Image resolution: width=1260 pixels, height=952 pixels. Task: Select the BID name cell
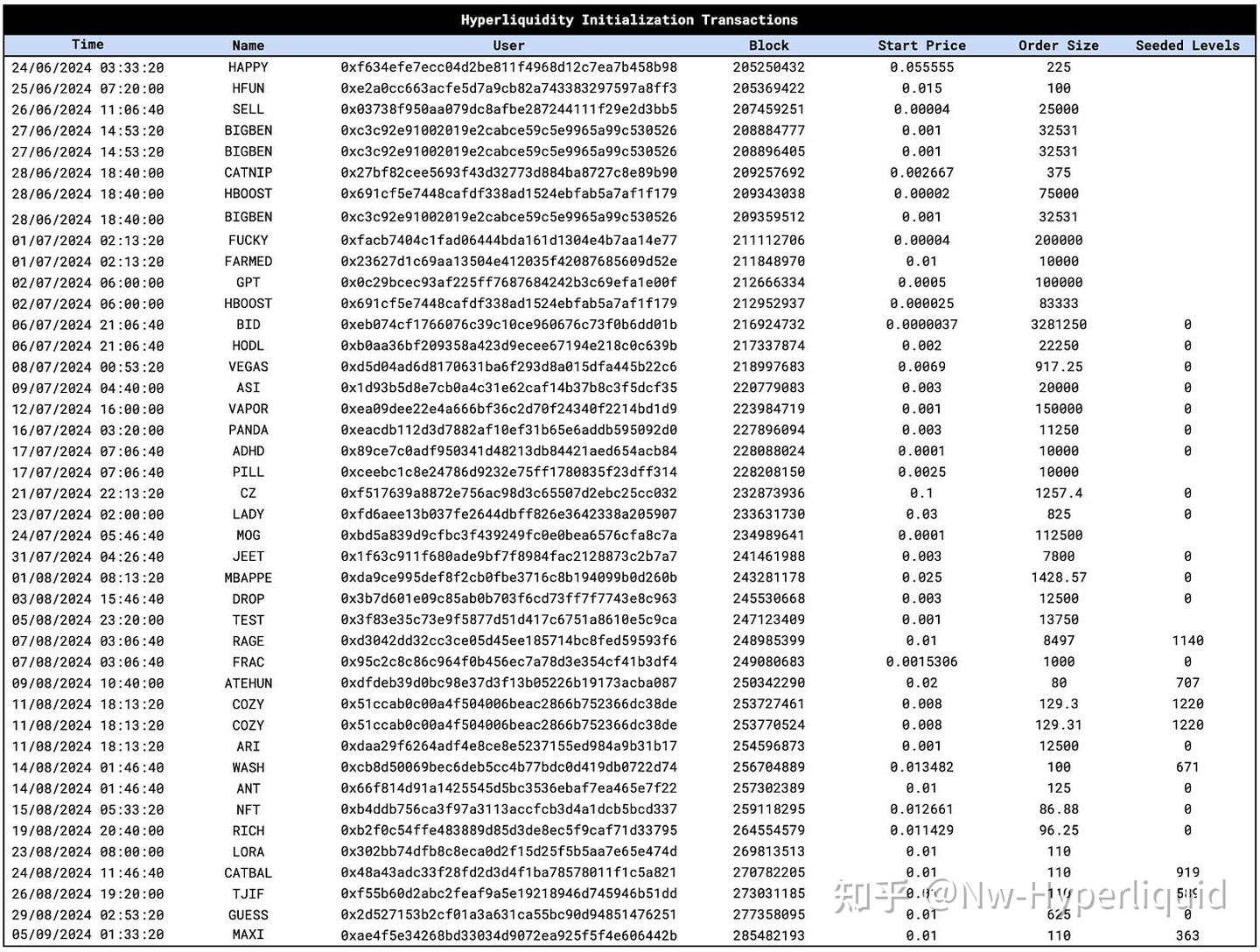click(x=248, y=325)
